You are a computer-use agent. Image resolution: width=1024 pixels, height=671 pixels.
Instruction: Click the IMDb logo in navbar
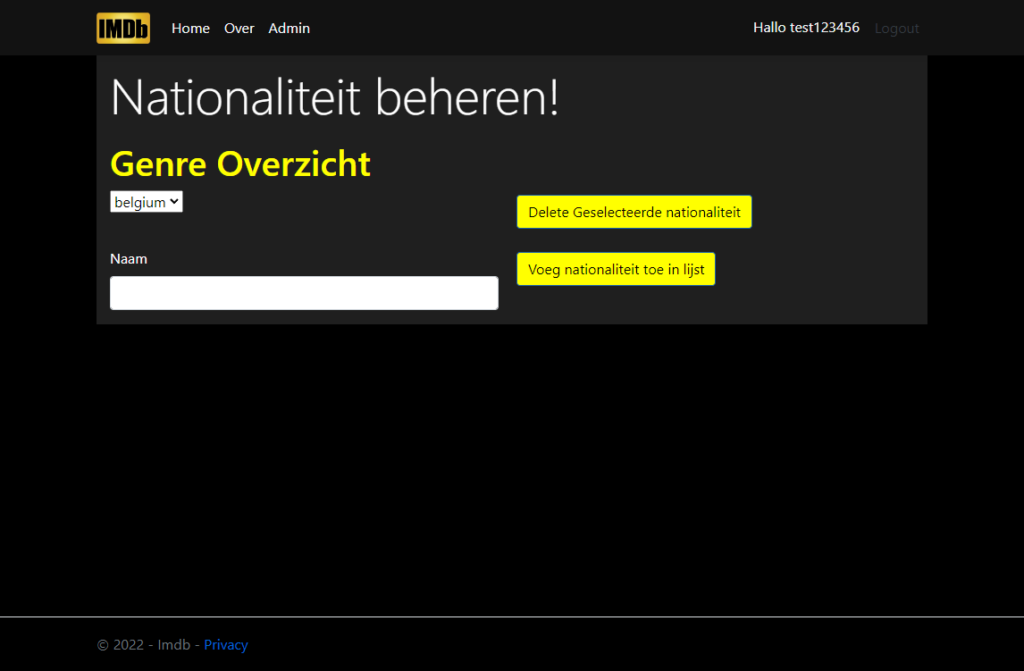[x=123, y=28]
